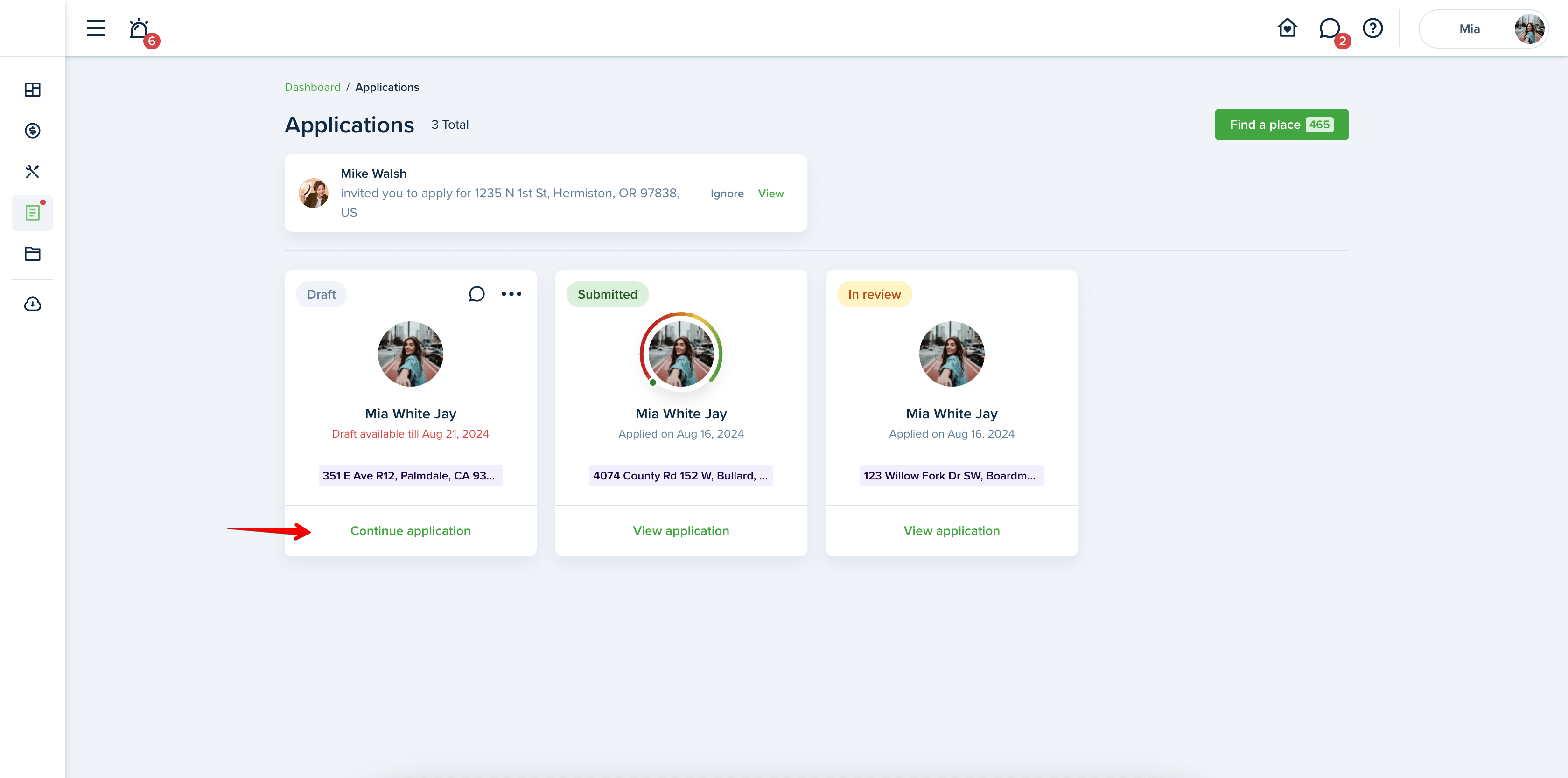1568x778 pixels.
Task: View application for 4074 County Rd
Action: click(x=680, y=531)
